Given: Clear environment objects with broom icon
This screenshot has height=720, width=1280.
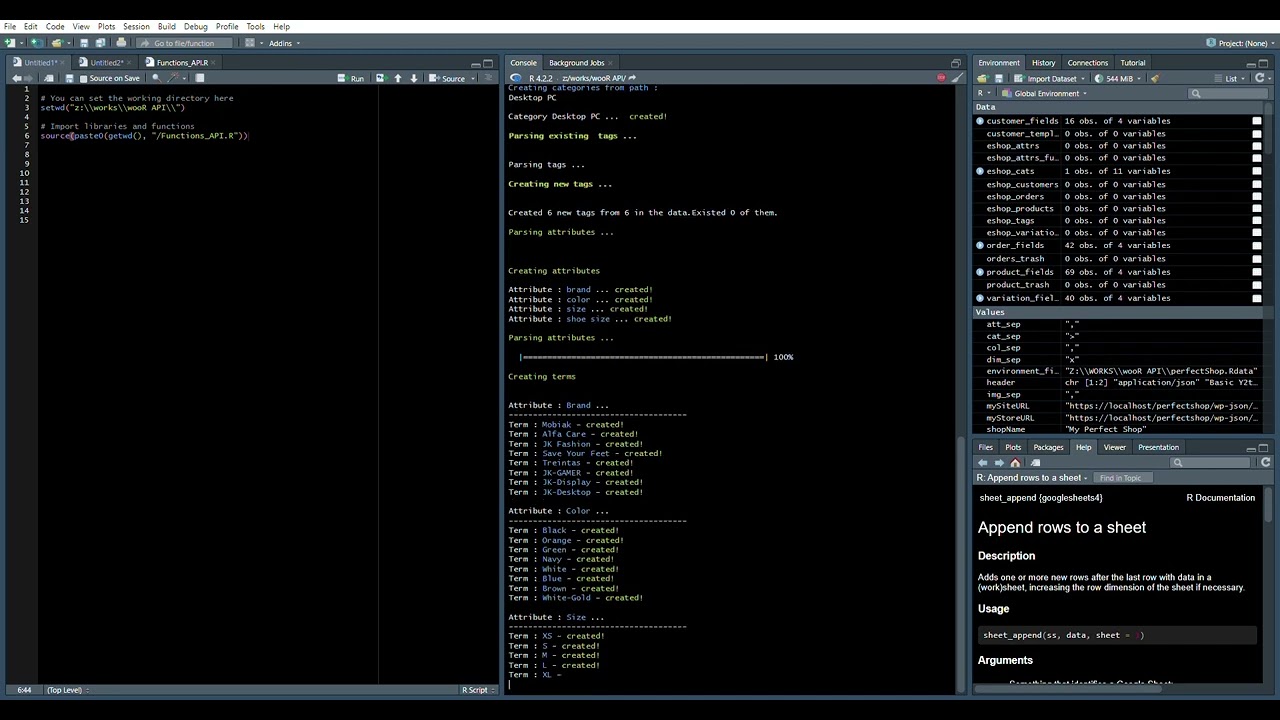Looking at the screenshot, I should [1155, 78].
